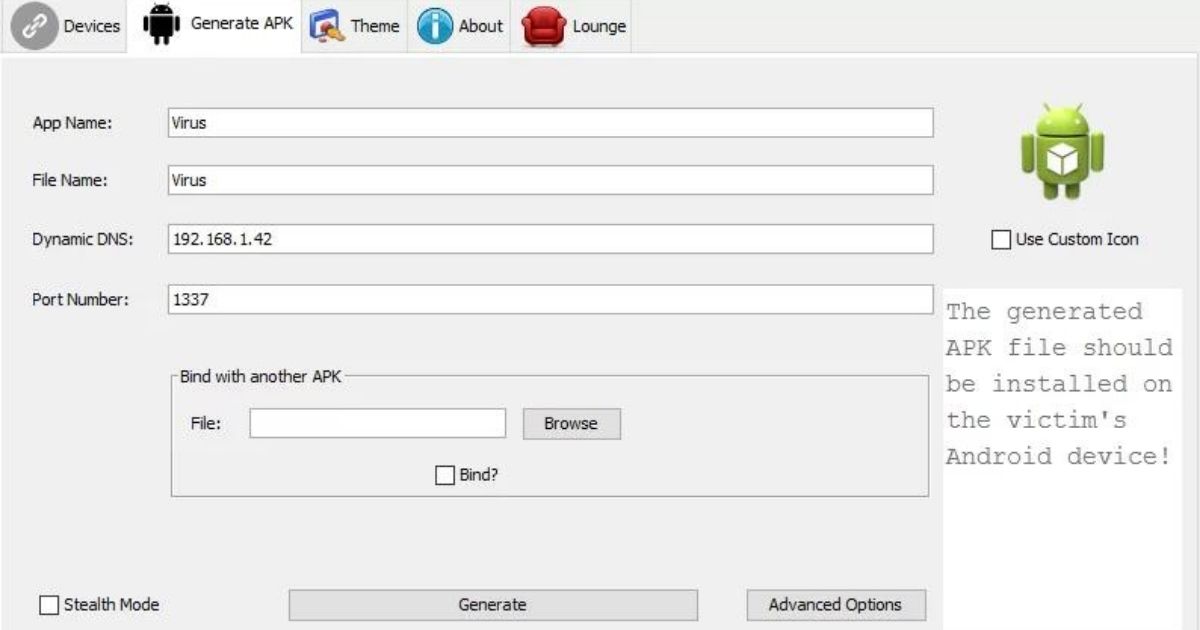
Task: Open the Lounge tab
Action: coord(580,26)
